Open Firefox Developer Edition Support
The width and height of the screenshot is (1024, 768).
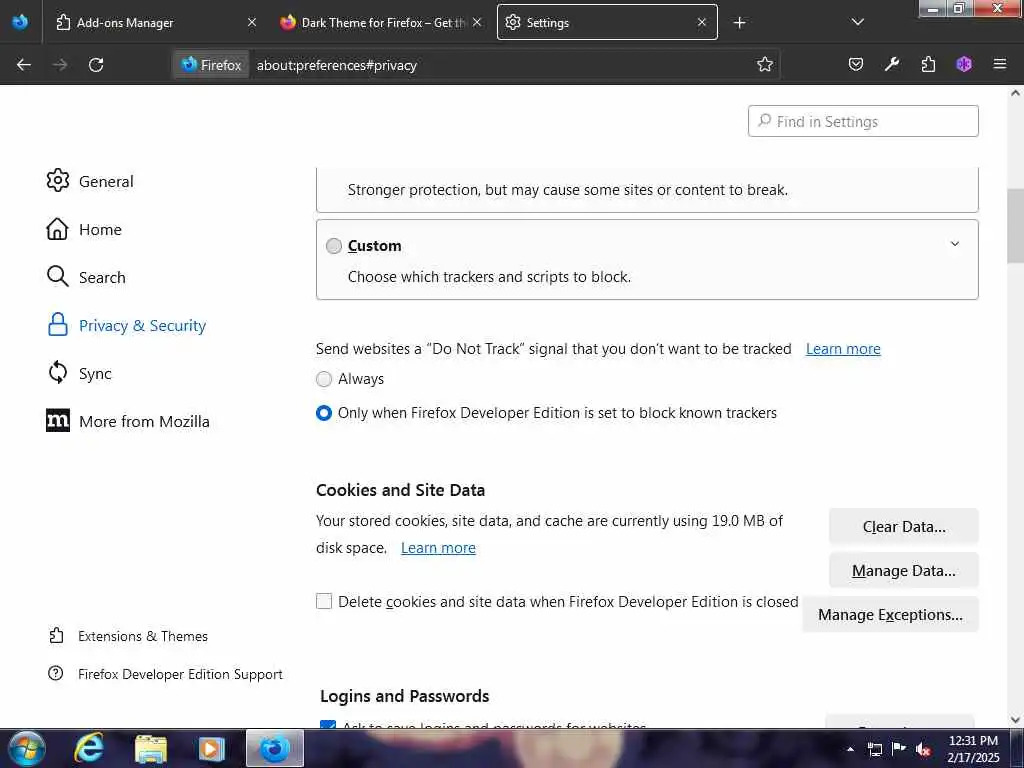[165, 674]
